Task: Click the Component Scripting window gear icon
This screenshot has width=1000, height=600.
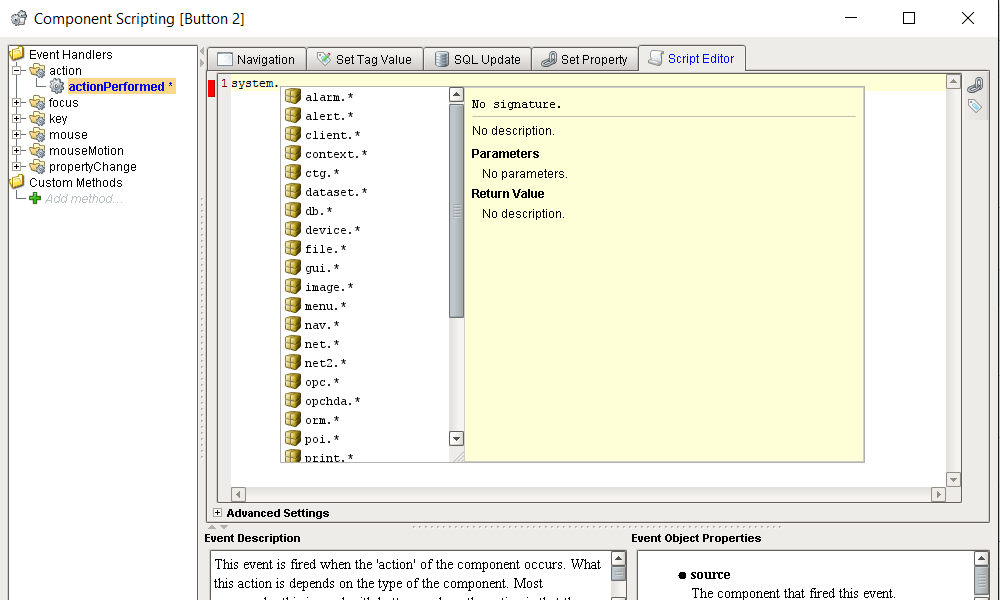Action: [x=19, y=18]
